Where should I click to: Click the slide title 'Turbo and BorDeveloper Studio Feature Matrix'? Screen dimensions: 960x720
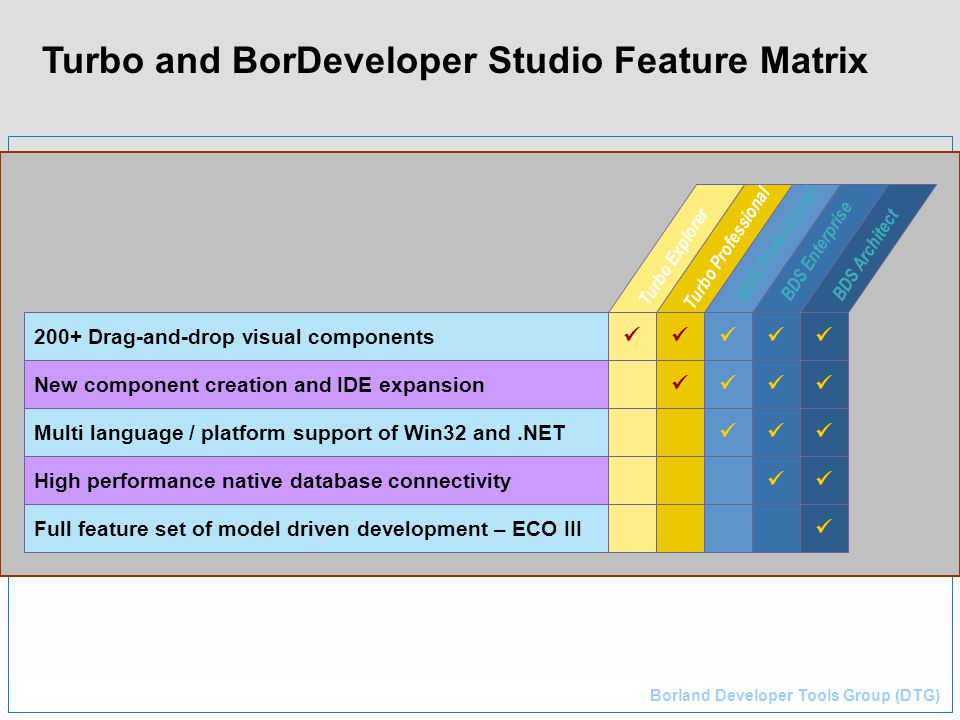coord(455,61)
